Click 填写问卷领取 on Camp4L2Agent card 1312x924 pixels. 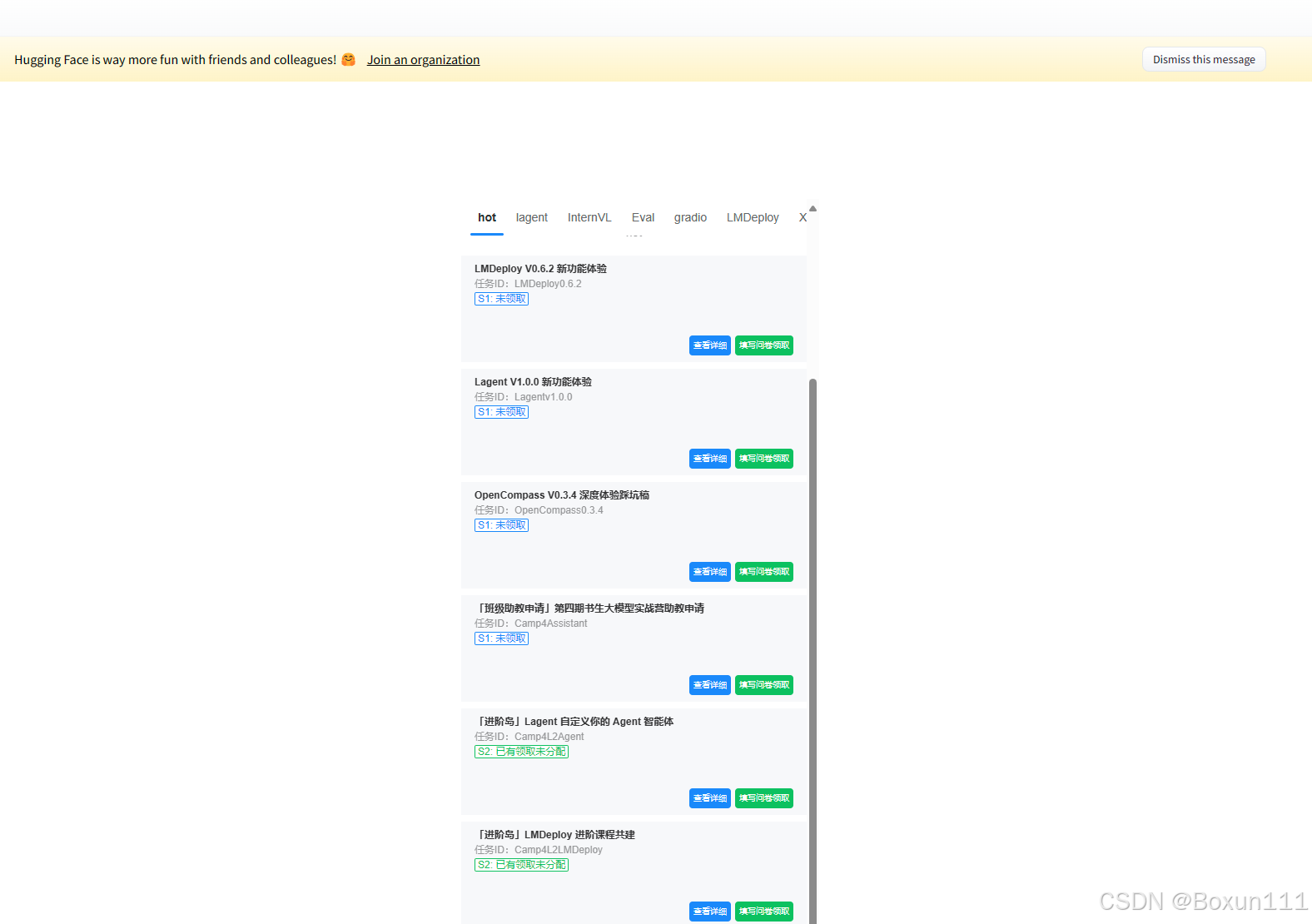pyautogui.click(x=764, y=798)
